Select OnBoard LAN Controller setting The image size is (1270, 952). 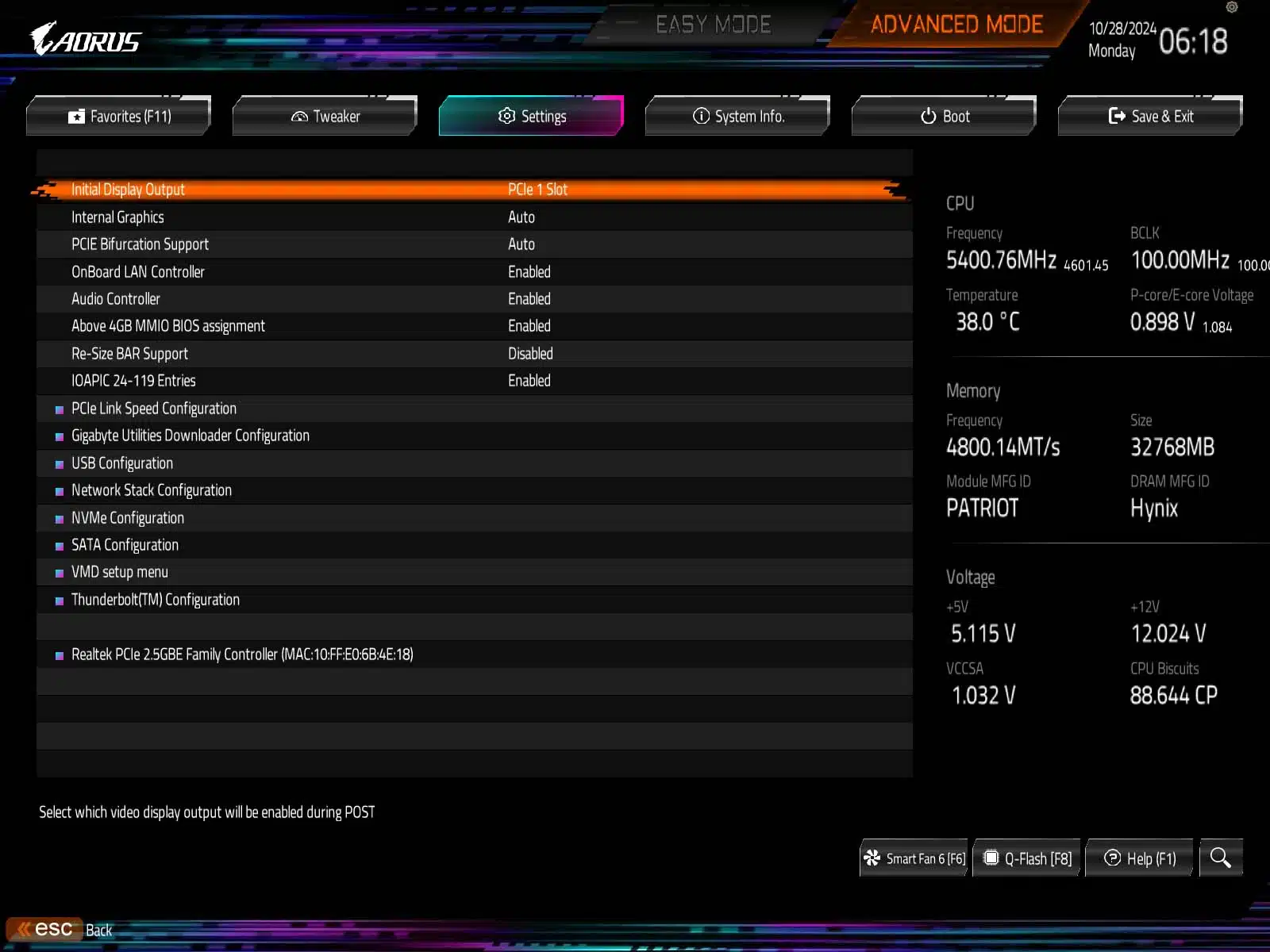[x=138, y=272]
